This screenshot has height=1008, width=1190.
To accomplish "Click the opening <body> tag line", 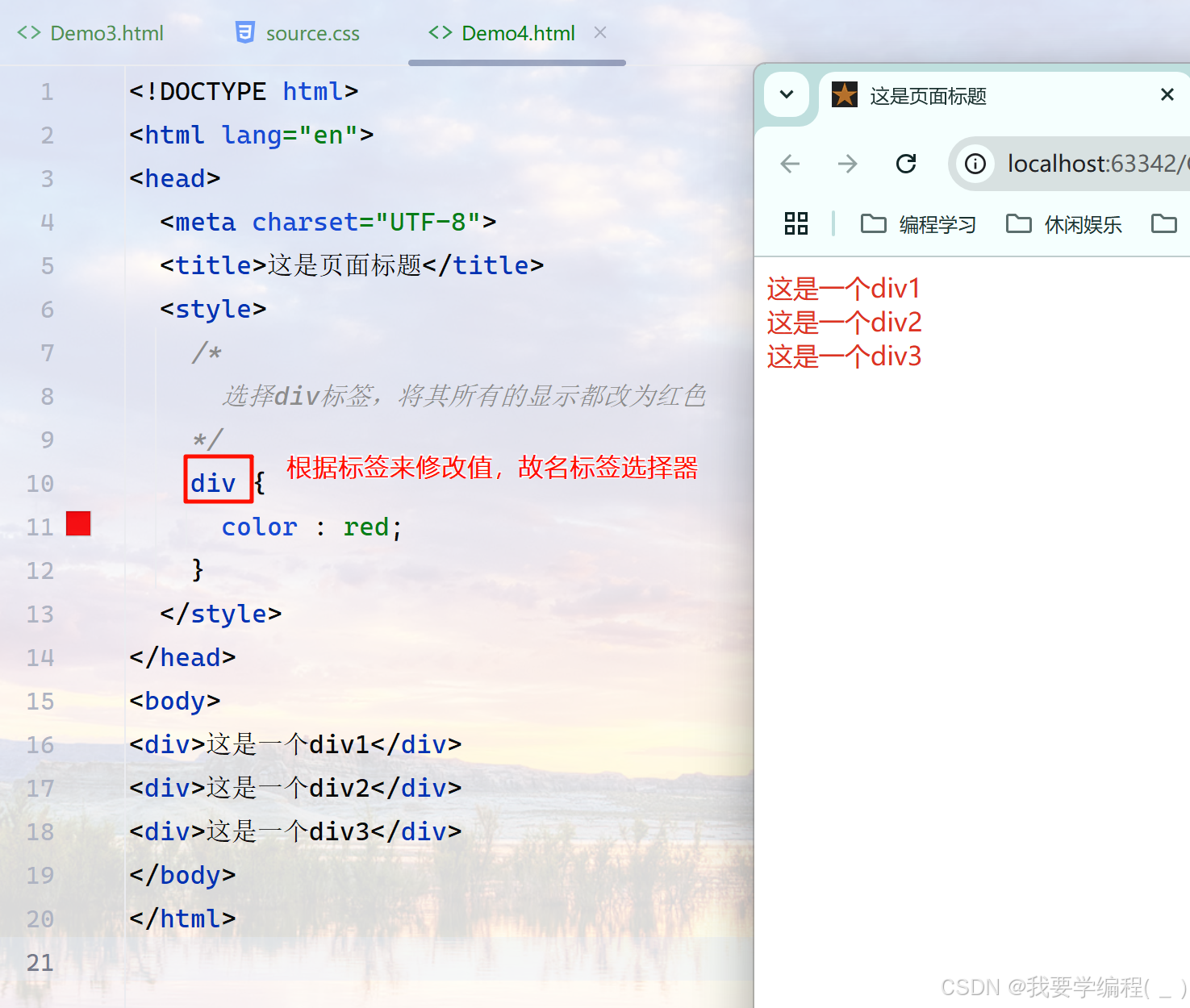I will pos(174,701).
